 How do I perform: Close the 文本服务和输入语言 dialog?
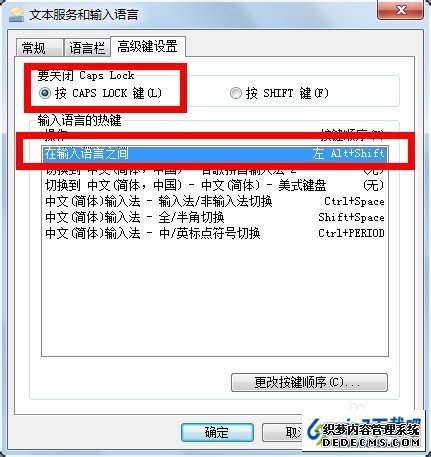tap(400, 10)
